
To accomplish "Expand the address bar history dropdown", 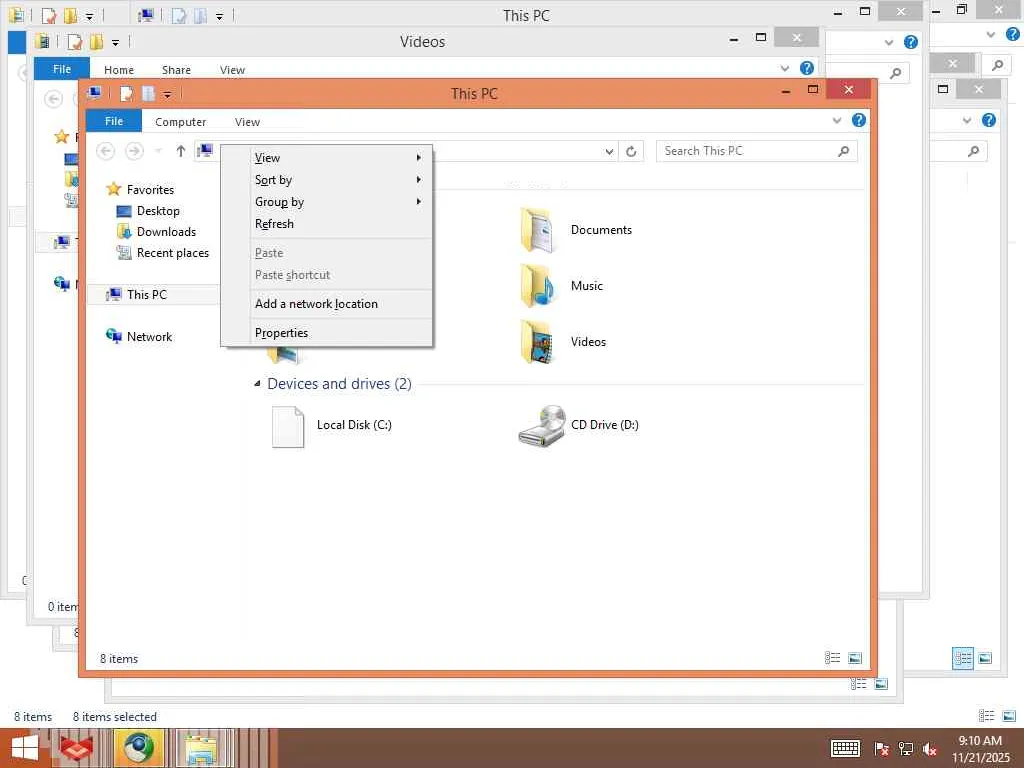I will [x=609, y=152].
